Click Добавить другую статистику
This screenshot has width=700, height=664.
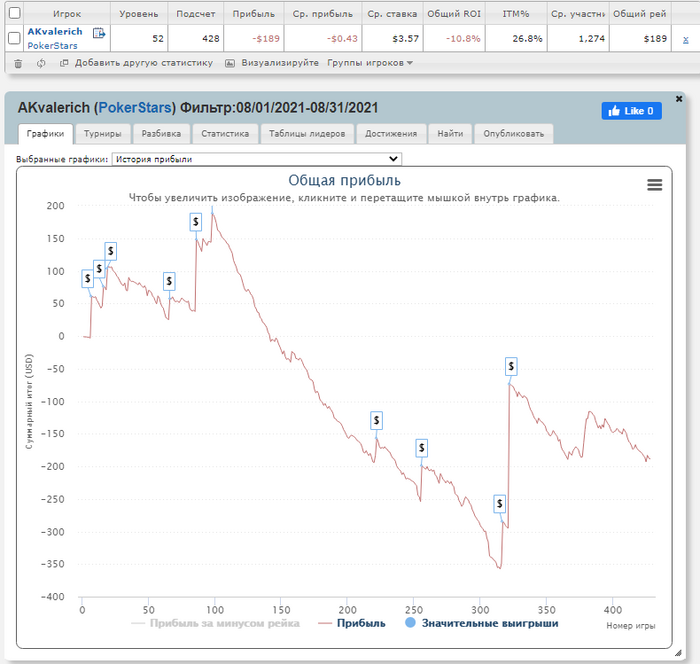coord(137,63)
